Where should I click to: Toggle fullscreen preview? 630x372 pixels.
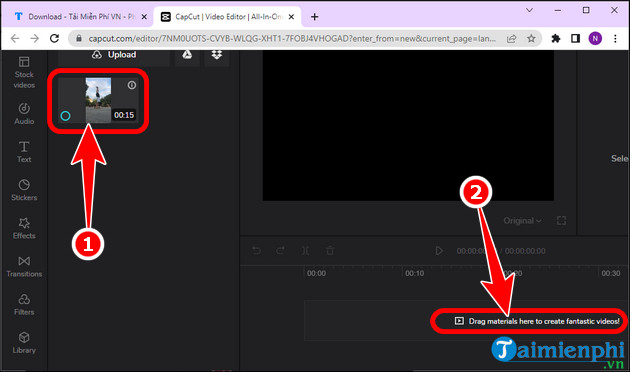point(561,221)
